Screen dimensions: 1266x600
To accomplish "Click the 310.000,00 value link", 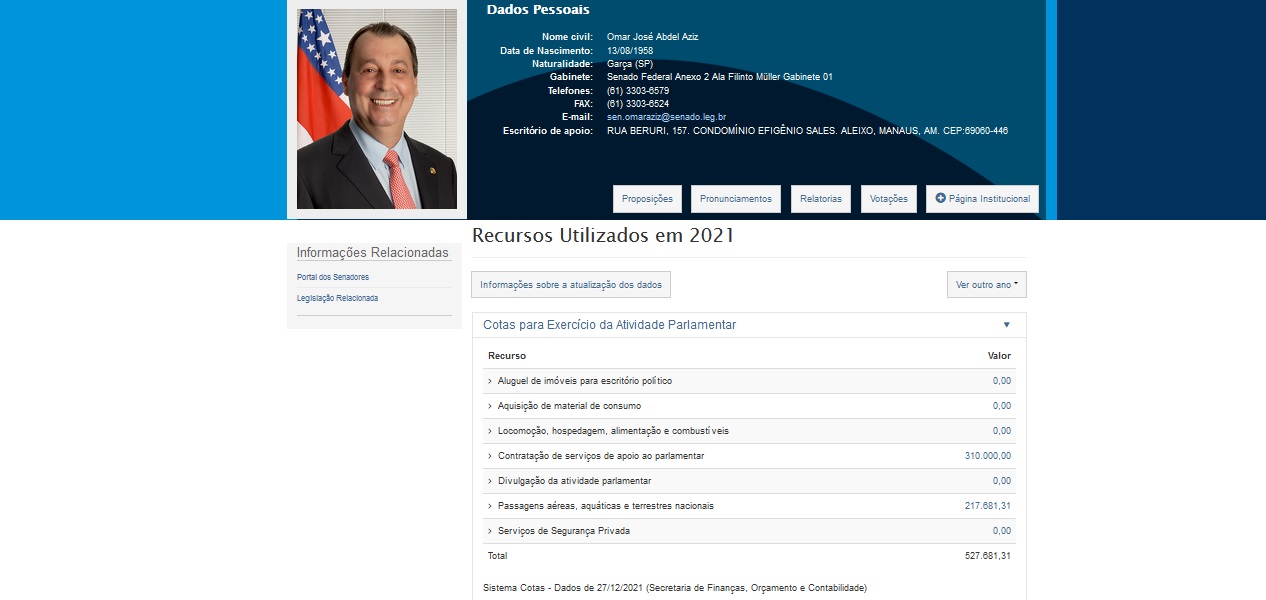I will (x=987, y=456).
